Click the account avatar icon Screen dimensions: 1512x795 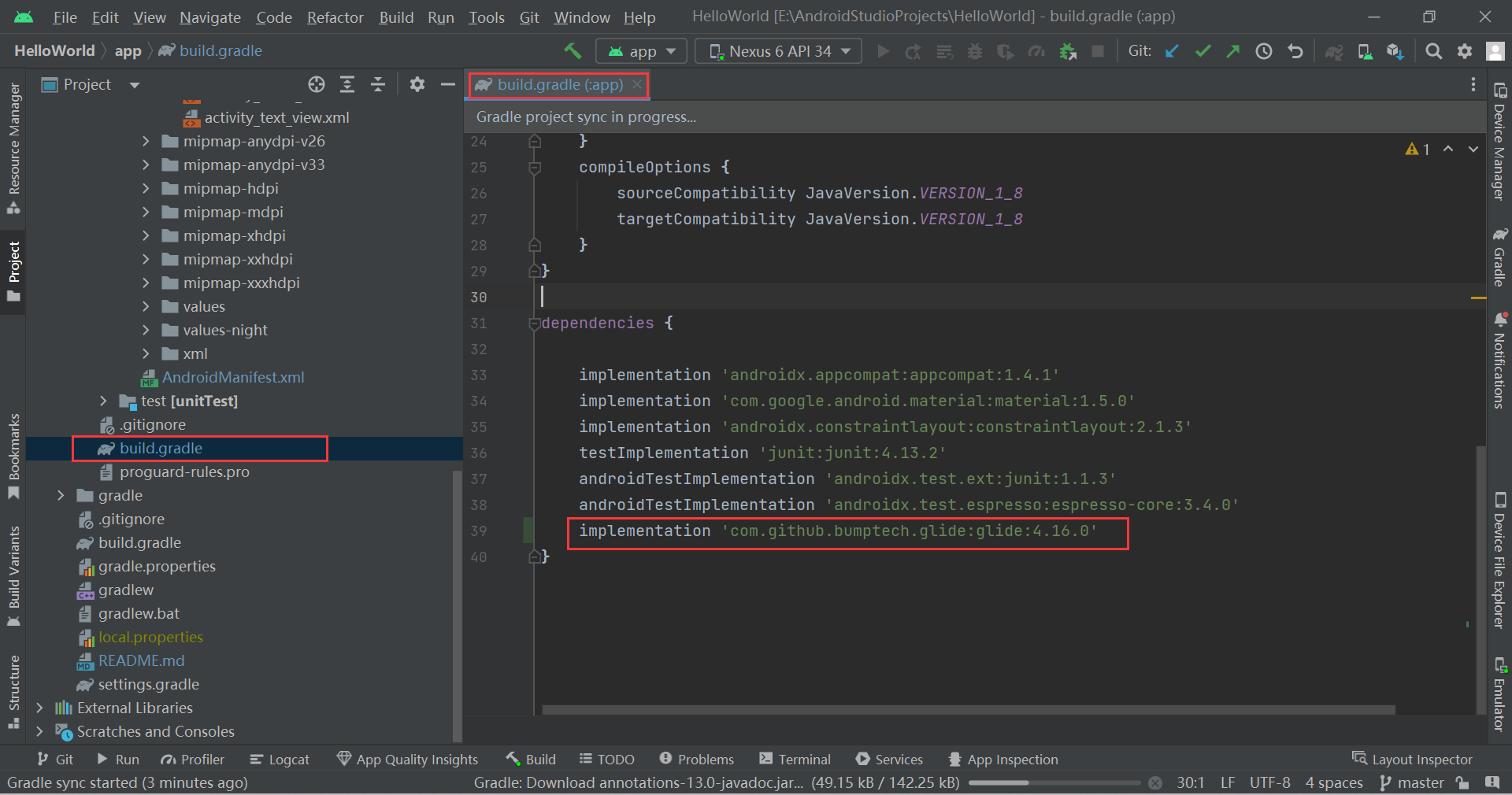tap(1495, 51)
